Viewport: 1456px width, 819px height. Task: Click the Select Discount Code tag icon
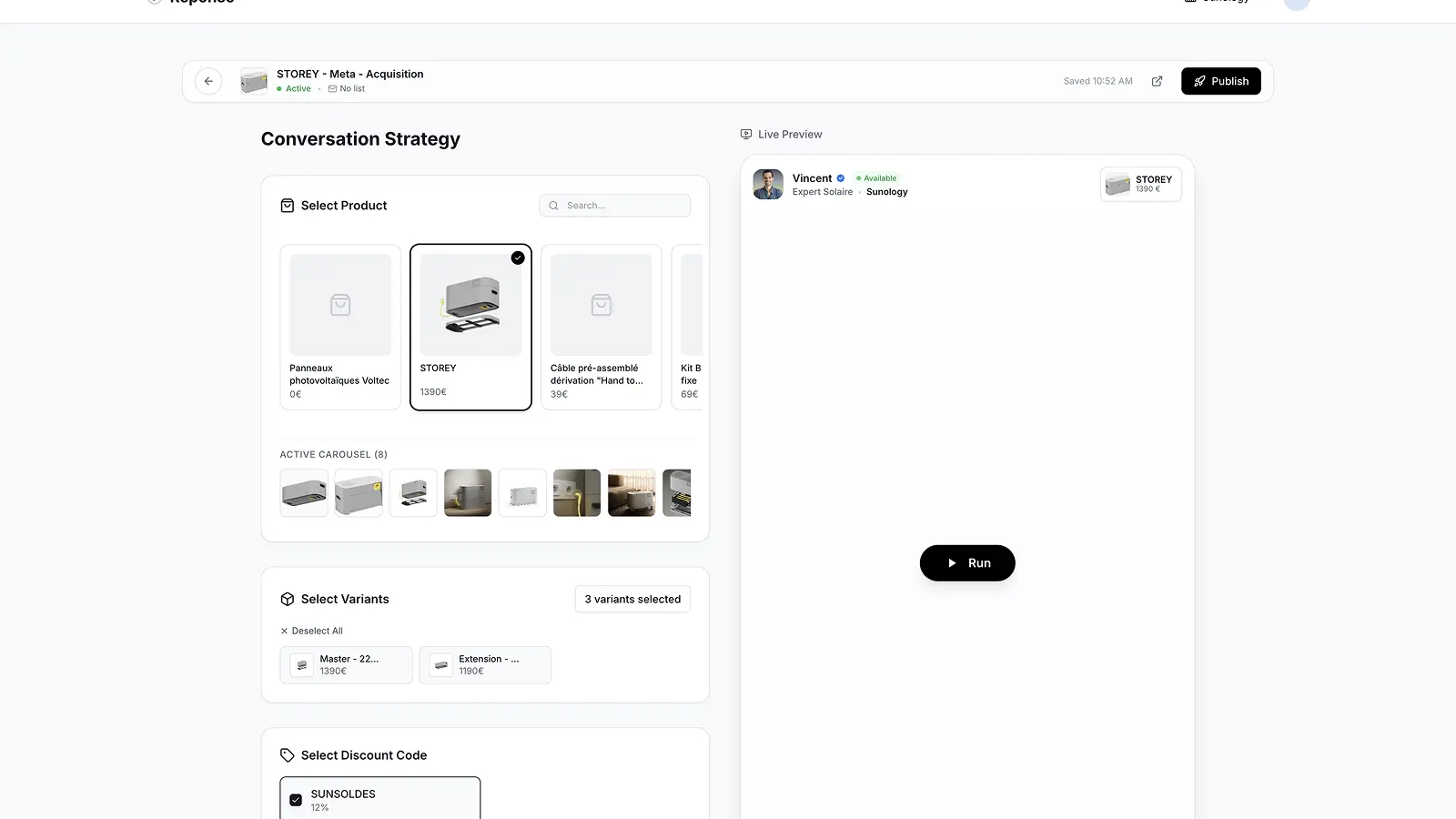(288, 755)
